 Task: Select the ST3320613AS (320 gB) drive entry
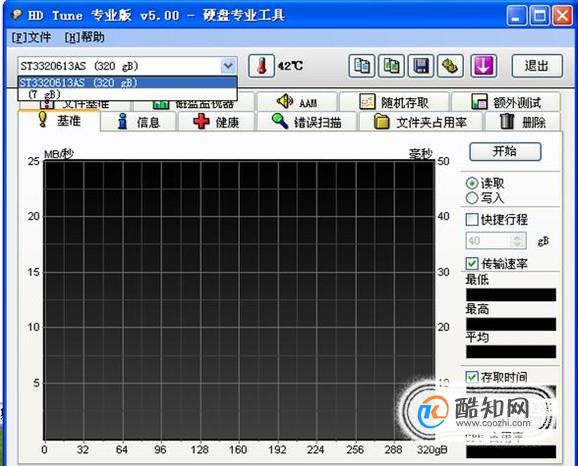tap(127, 83)
